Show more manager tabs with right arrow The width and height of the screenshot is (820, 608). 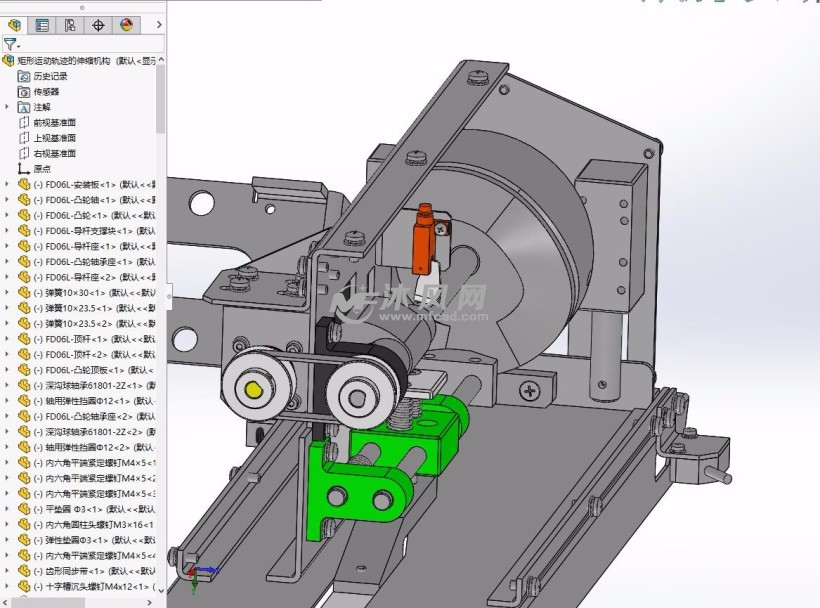point(160,25)
